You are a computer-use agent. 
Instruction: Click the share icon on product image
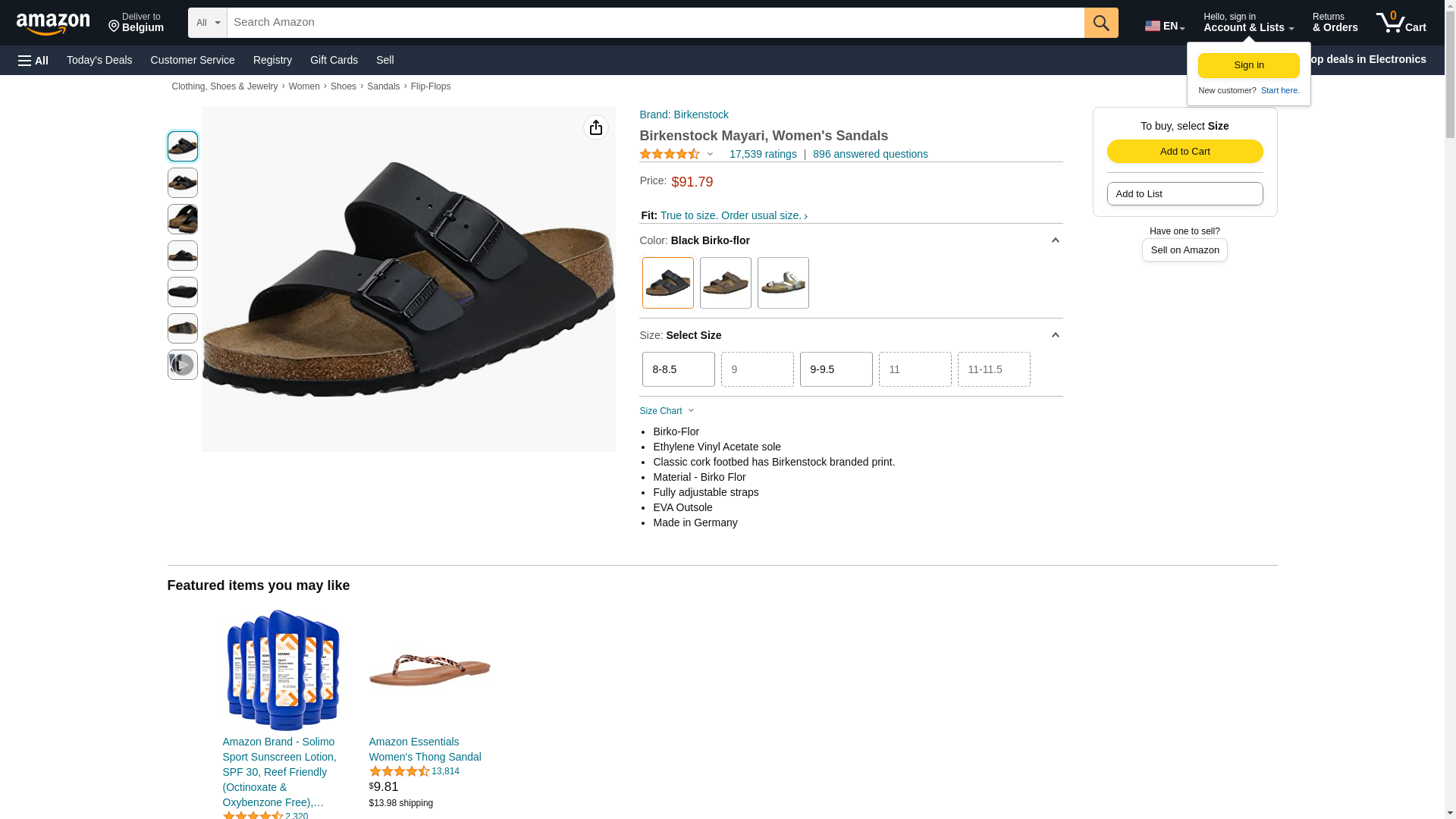click(x=596, y=127)
